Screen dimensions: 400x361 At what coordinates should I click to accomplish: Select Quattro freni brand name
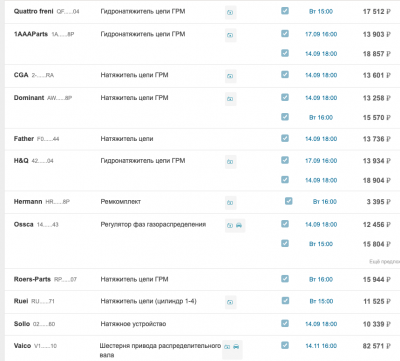(33, 11)
